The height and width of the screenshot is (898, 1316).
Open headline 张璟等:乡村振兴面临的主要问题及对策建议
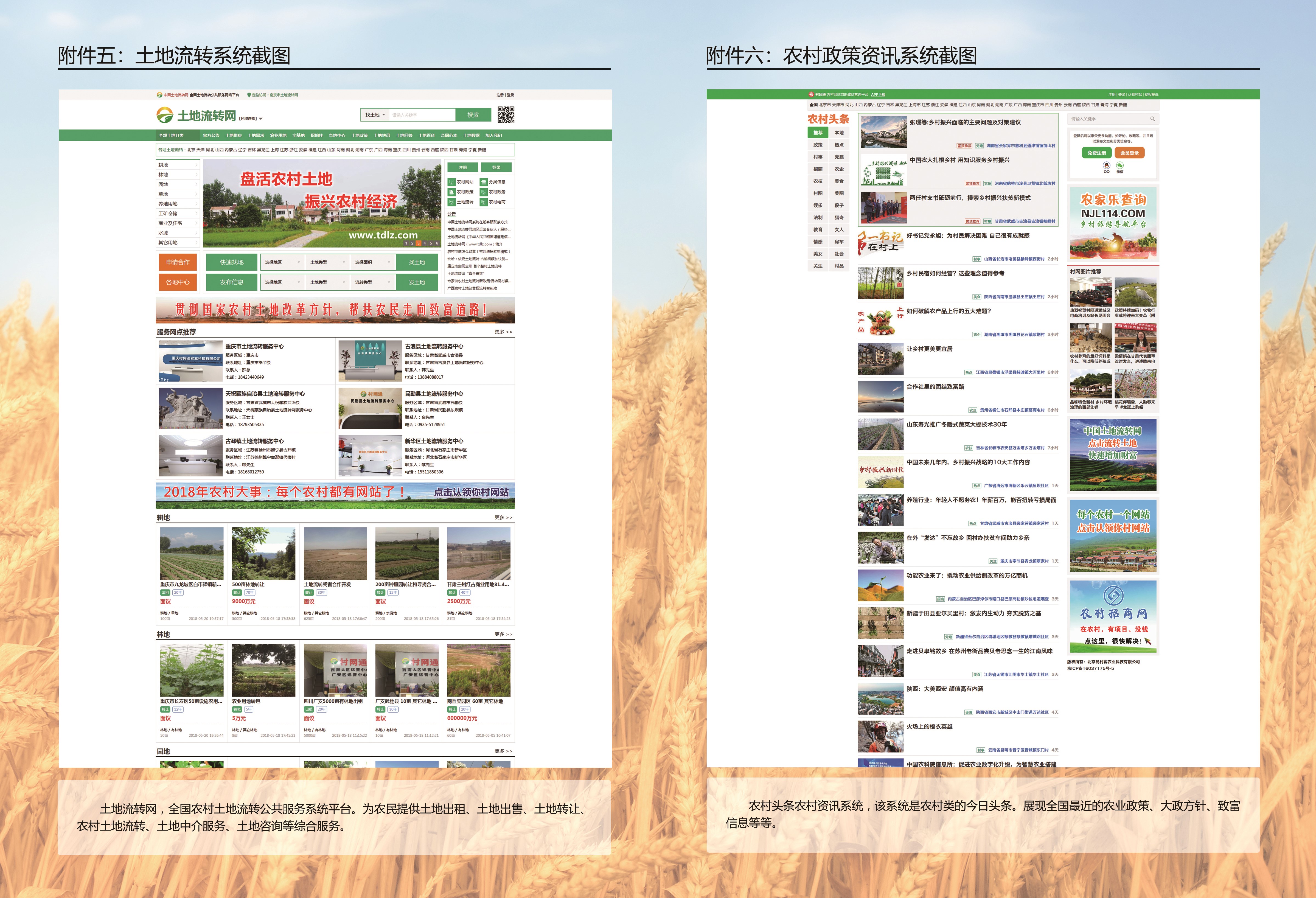click(x=965, y=122)
